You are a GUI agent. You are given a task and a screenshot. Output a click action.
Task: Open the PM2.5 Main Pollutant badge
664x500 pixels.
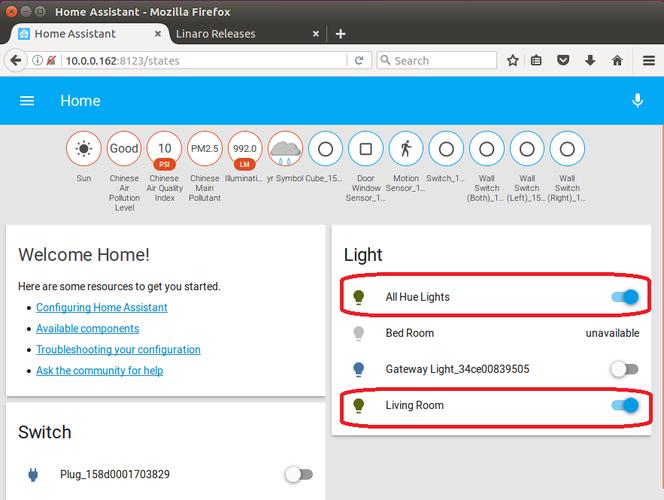click(205, 149)
